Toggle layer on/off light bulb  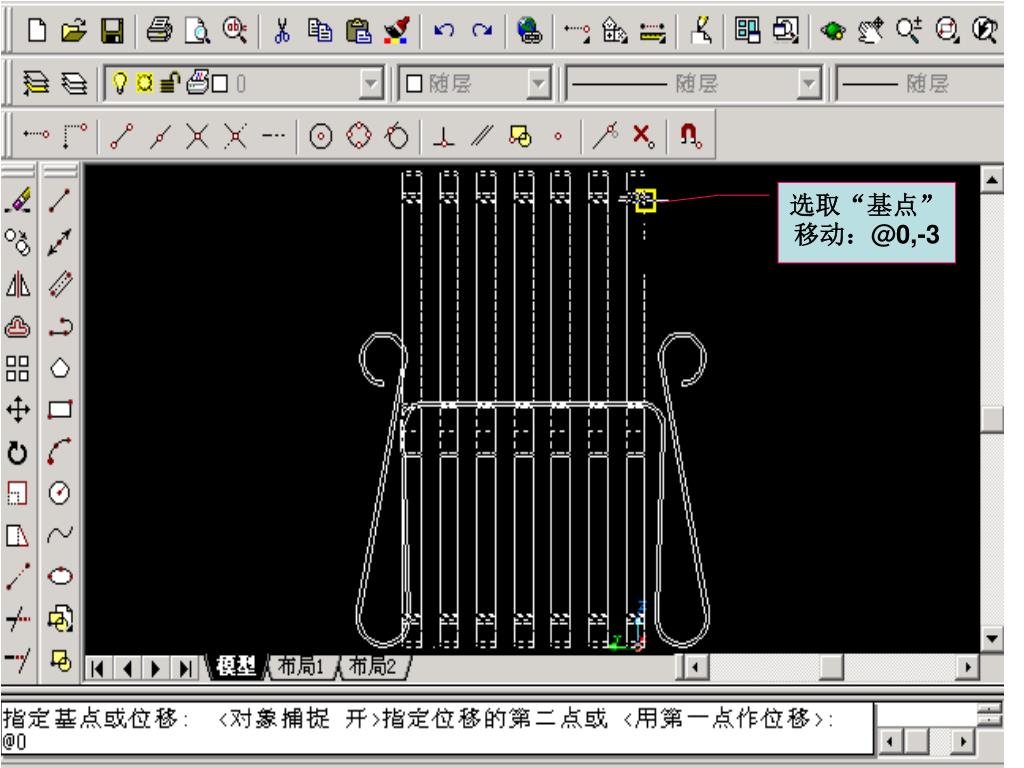pyautogui.click(x=120, y=83)
